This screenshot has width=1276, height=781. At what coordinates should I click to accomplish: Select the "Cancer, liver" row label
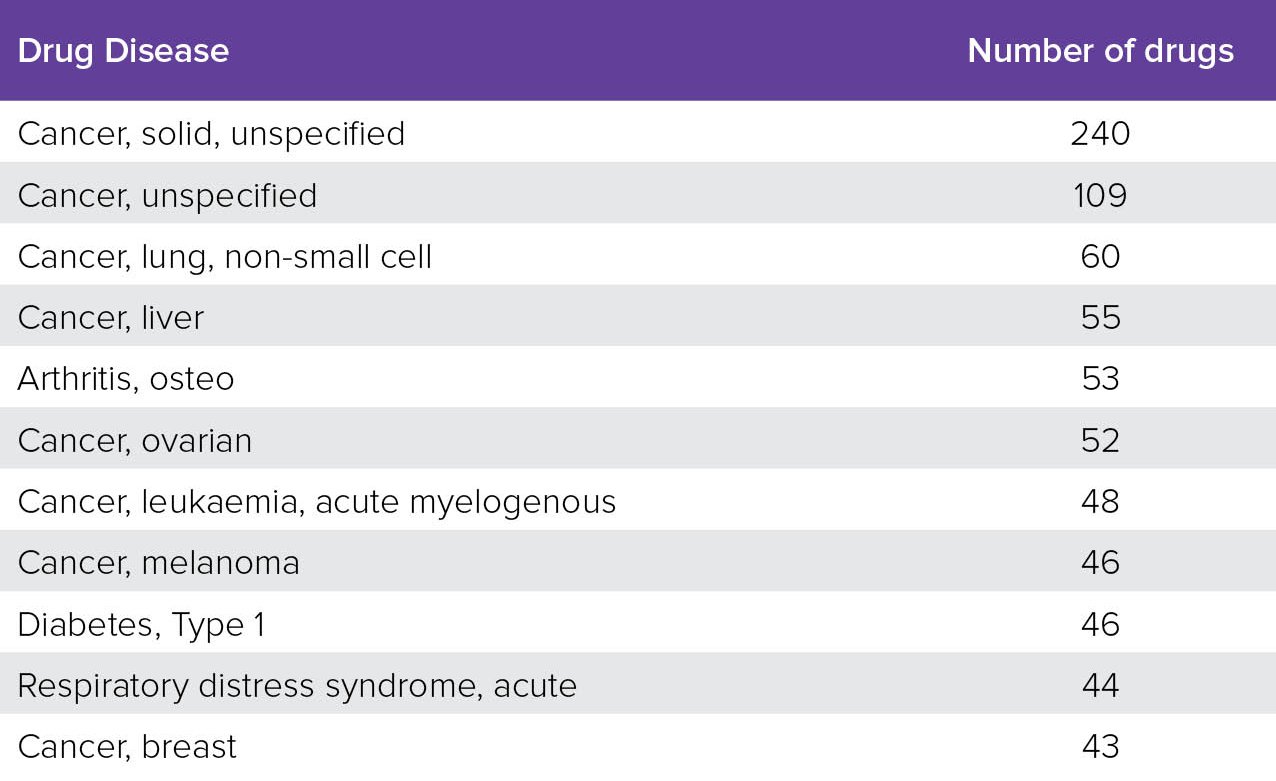click(110, 317)
